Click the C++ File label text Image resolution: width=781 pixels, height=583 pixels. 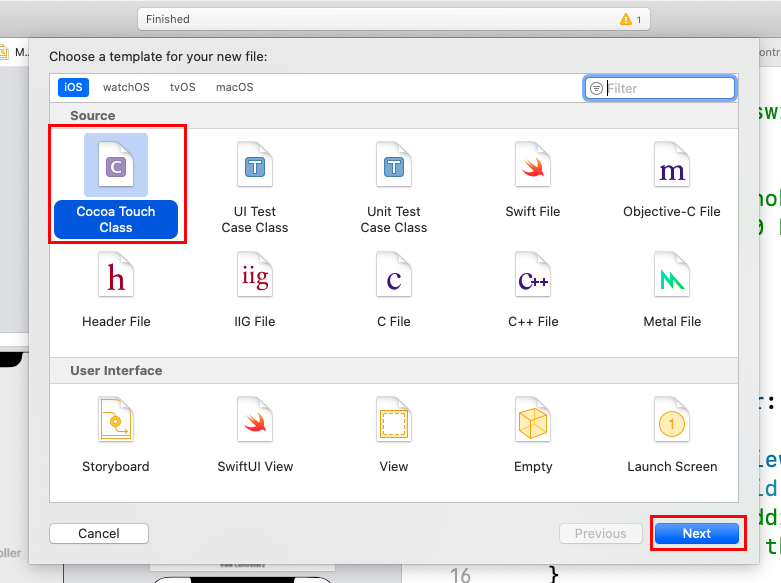tap(533, 321)
